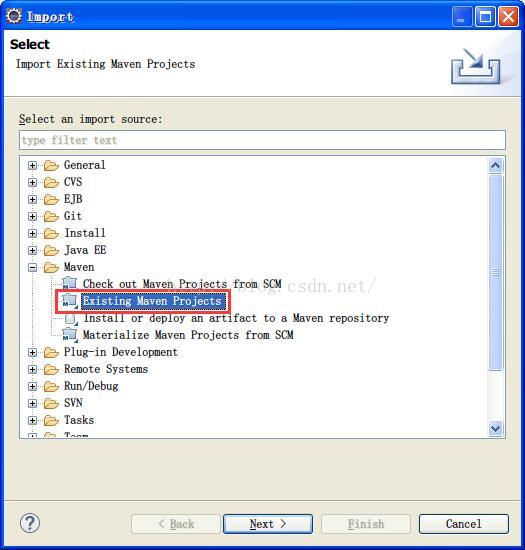This screenshot has width=525, height=550.
Task: Select the 'Git' label
Action: click(x=73, y=216)
